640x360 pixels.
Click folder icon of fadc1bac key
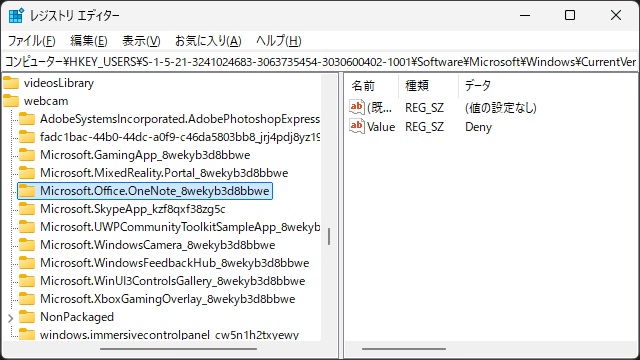pyautogui.click(x=27, y=137)
